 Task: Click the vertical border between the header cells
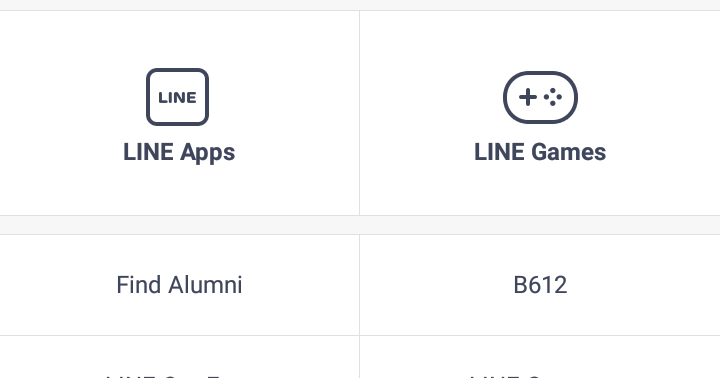click(x=360, y=113)
